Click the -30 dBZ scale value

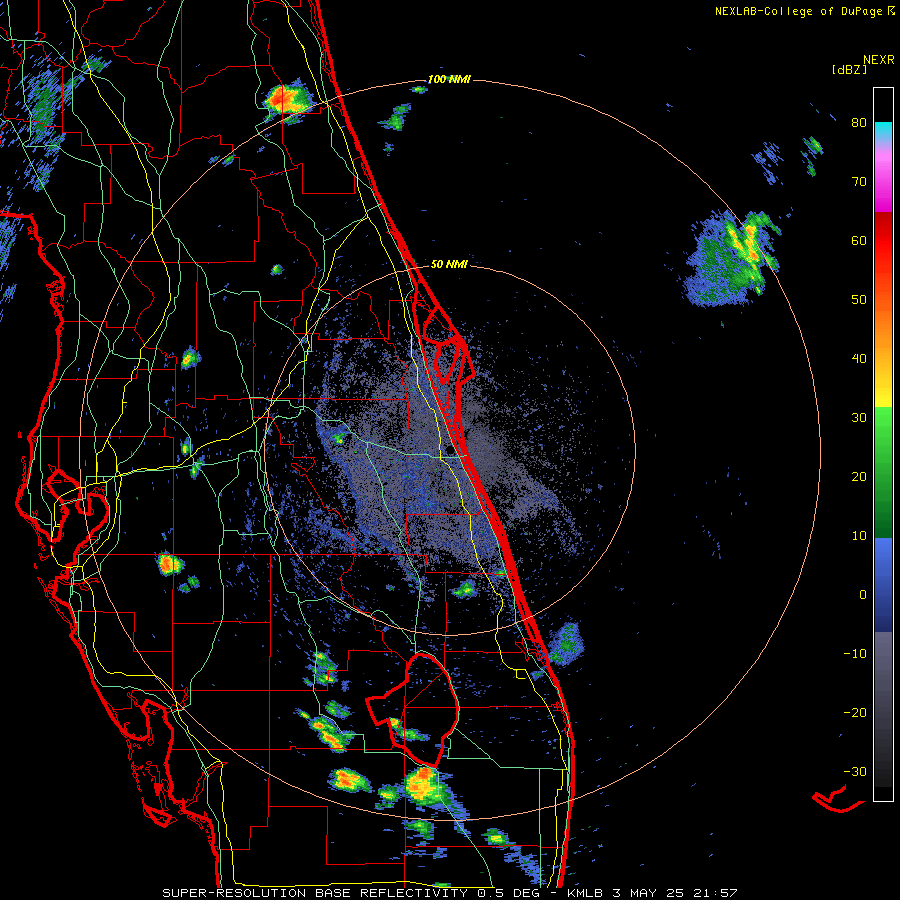tap(855, 772)
